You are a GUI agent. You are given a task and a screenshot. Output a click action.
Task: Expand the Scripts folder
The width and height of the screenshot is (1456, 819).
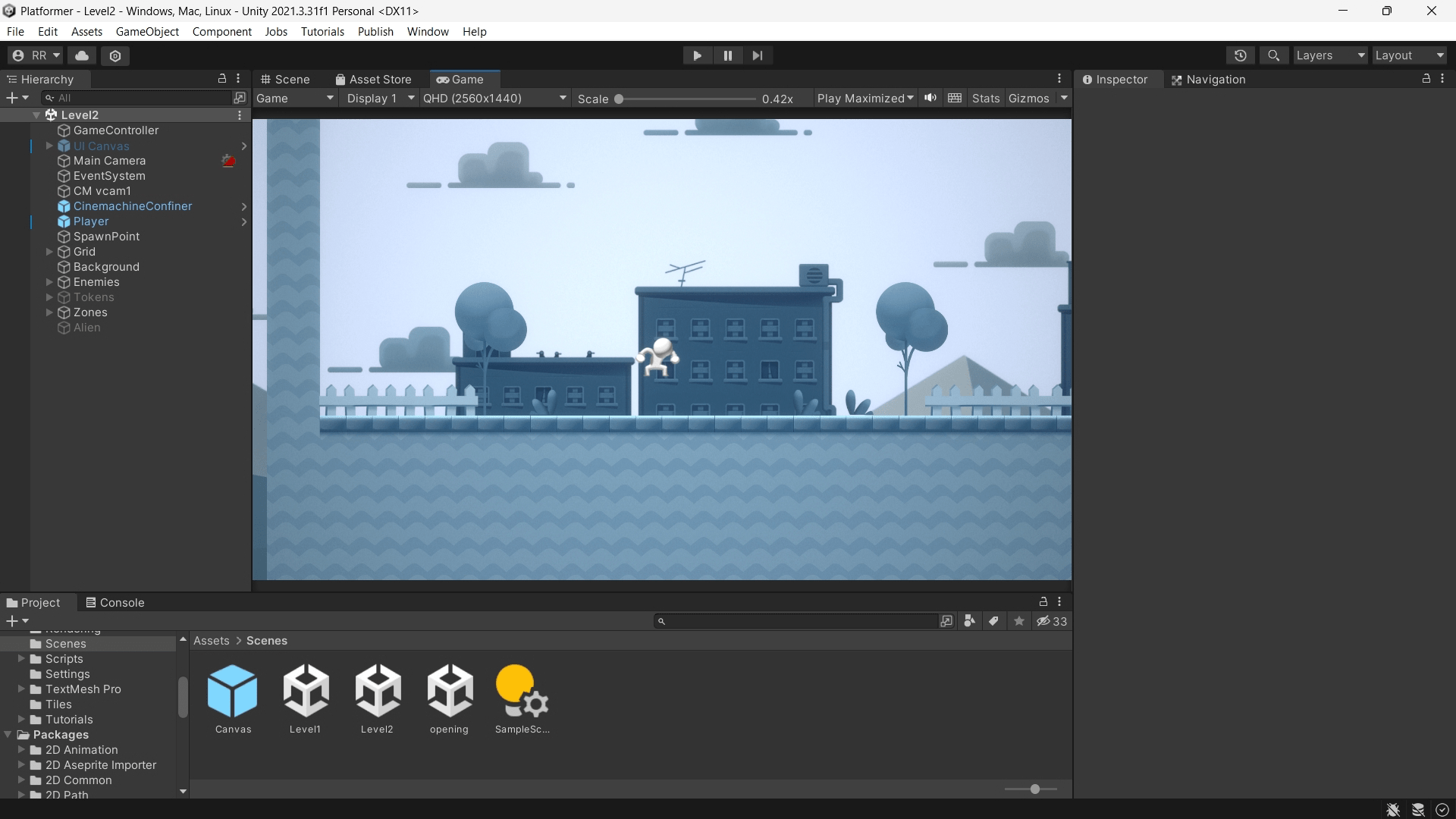pos(21,658)
